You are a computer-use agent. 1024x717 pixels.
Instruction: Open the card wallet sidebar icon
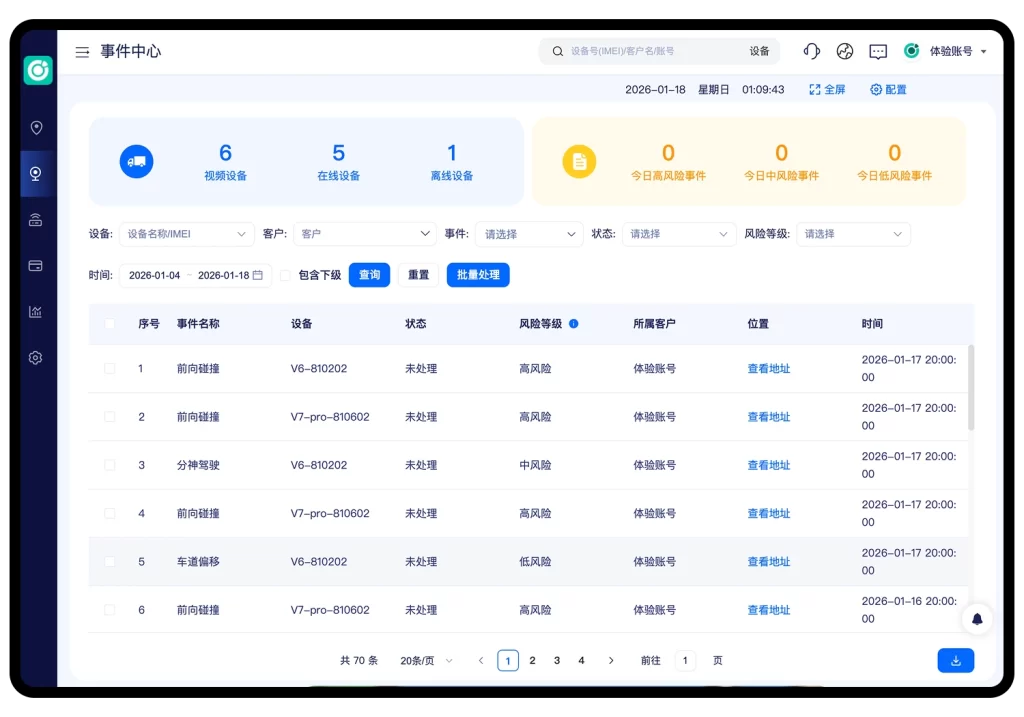pyautogui.click(x=36, y=266)
